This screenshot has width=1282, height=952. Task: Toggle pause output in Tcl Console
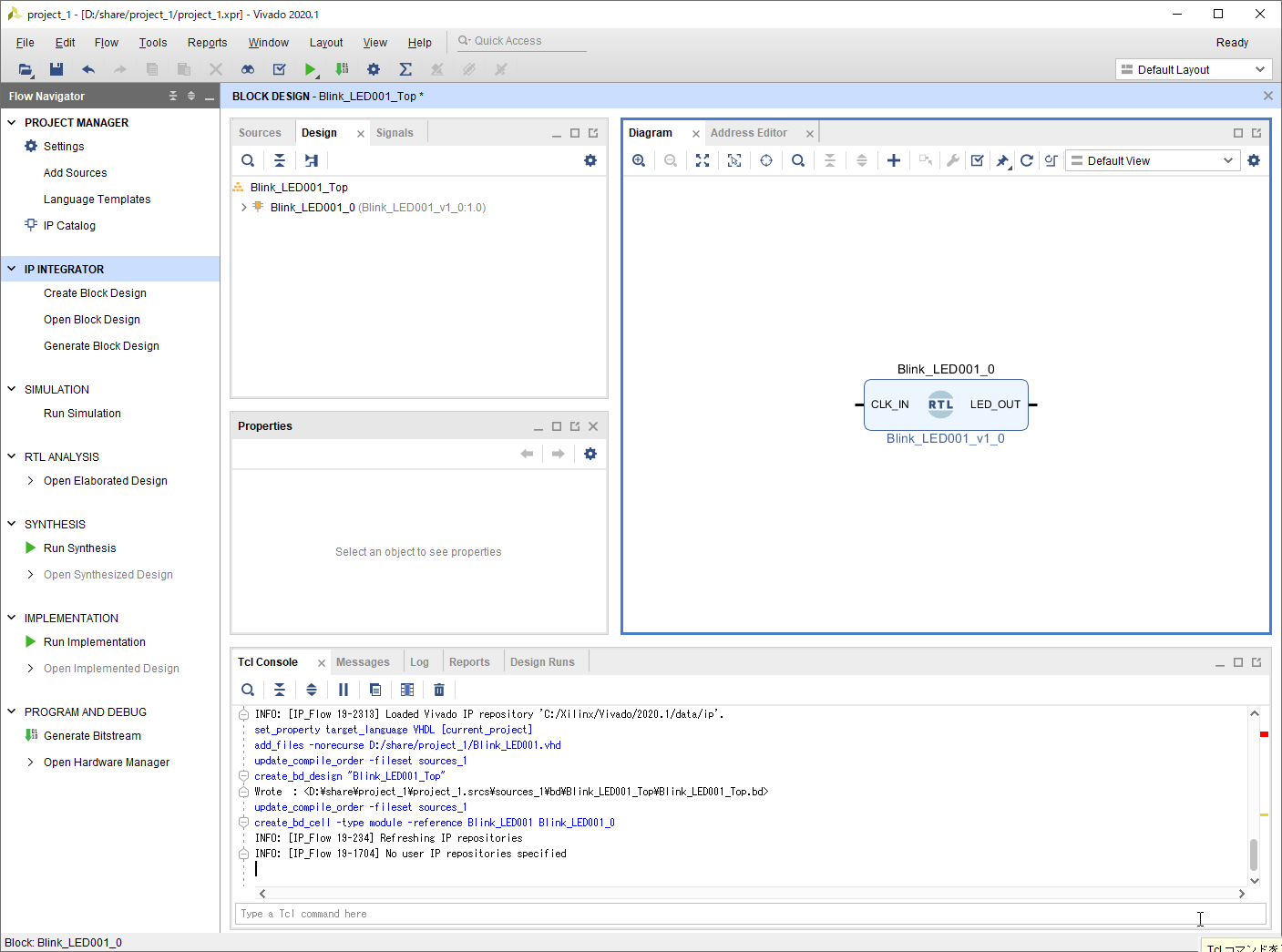[x=344, y=690]
